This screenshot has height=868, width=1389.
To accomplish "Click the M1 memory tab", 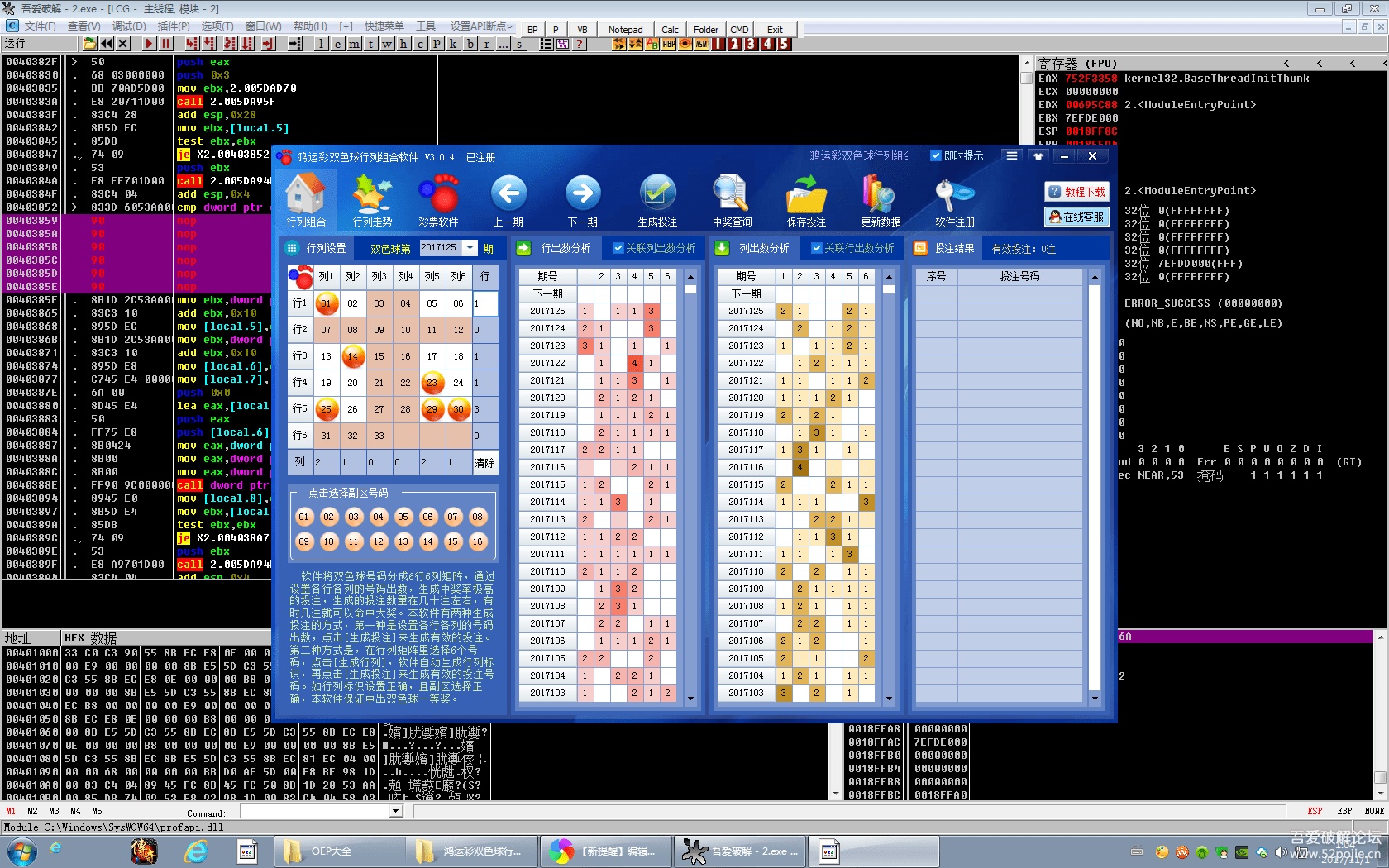I will [11, 811].
